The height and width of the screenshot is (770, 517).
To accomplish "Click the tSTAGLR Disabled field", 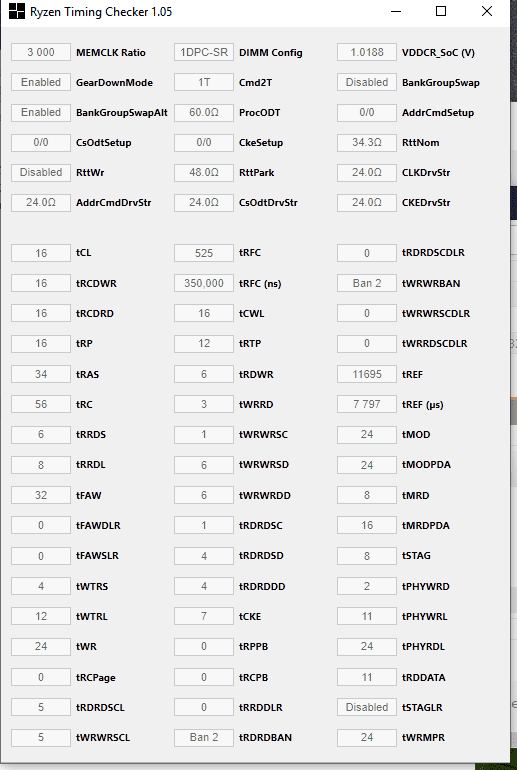I will coord(367,707).
